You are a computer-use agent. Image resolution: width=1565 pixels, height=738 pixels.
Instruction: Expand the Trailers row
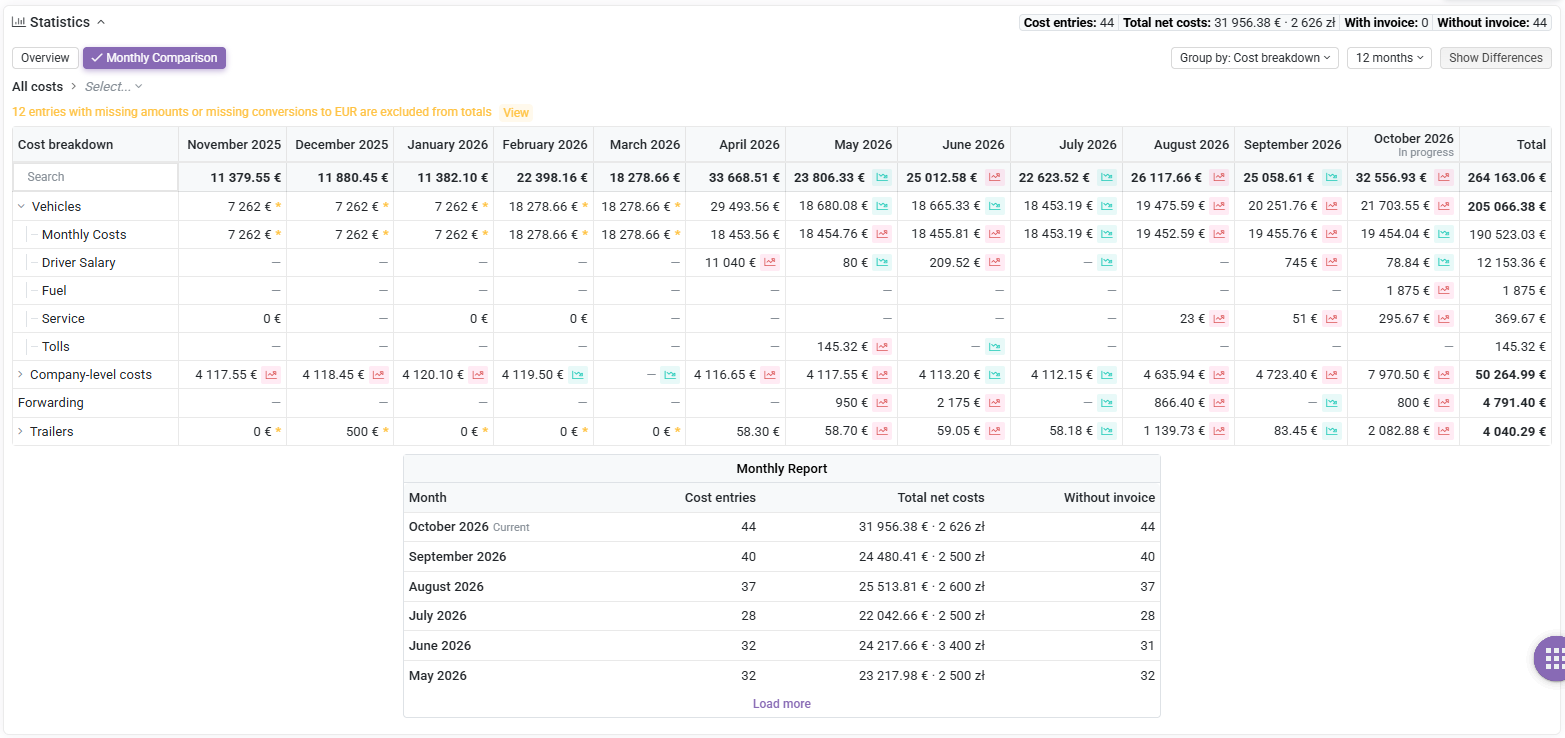(21, 432)
